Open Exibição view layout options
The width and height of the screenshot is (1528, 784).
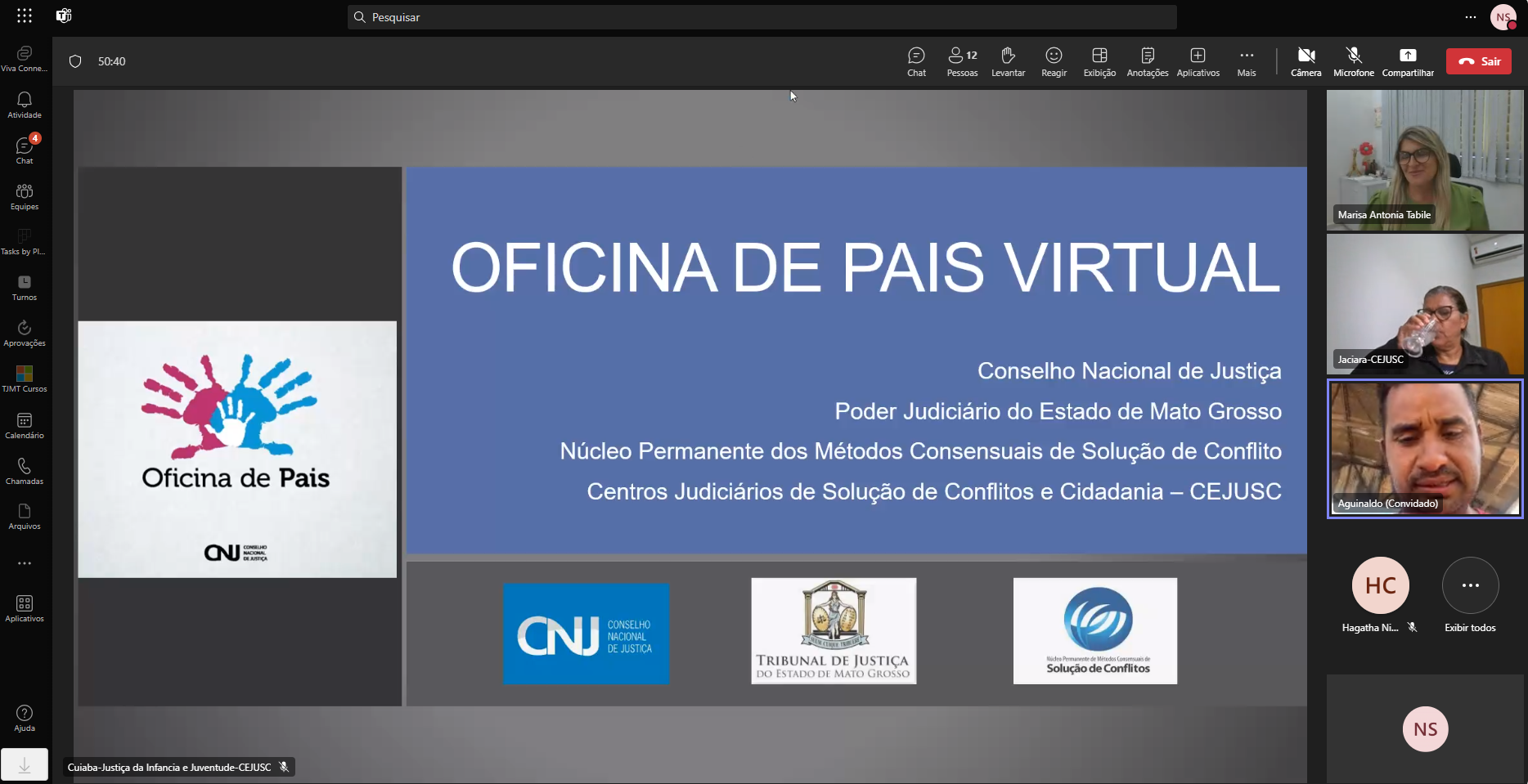(1099, 61)
